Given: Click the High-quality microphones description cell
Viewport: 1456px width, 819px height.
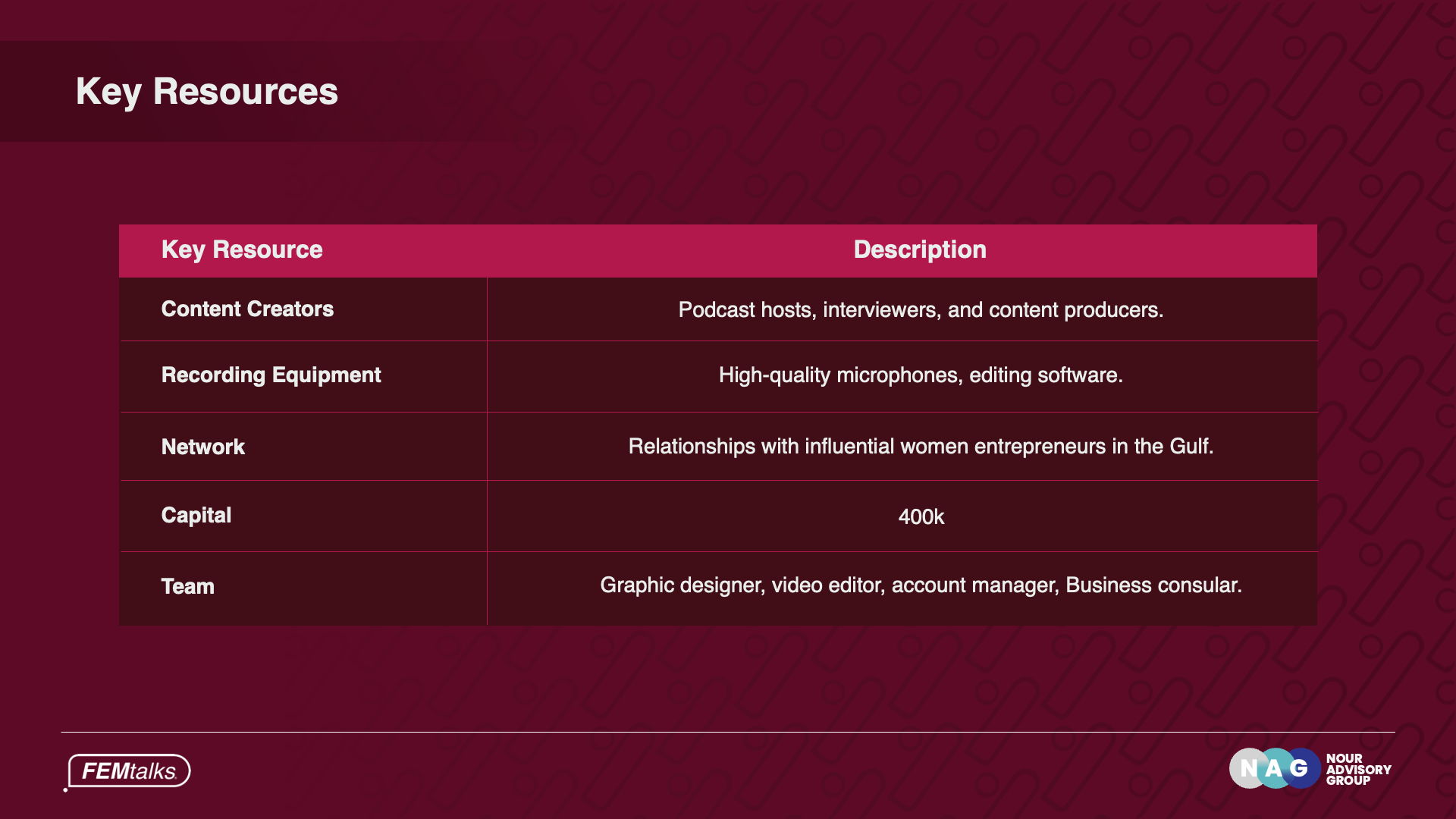Looking at the screenshot, I should 921,375.
